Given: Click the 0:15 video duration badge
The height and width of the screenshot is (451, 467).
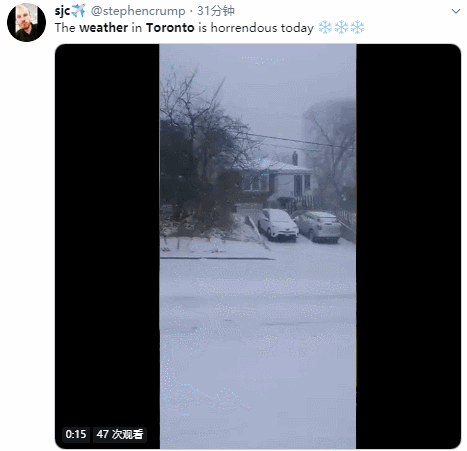Looking at the screenshot, I should tap(76, 434).
